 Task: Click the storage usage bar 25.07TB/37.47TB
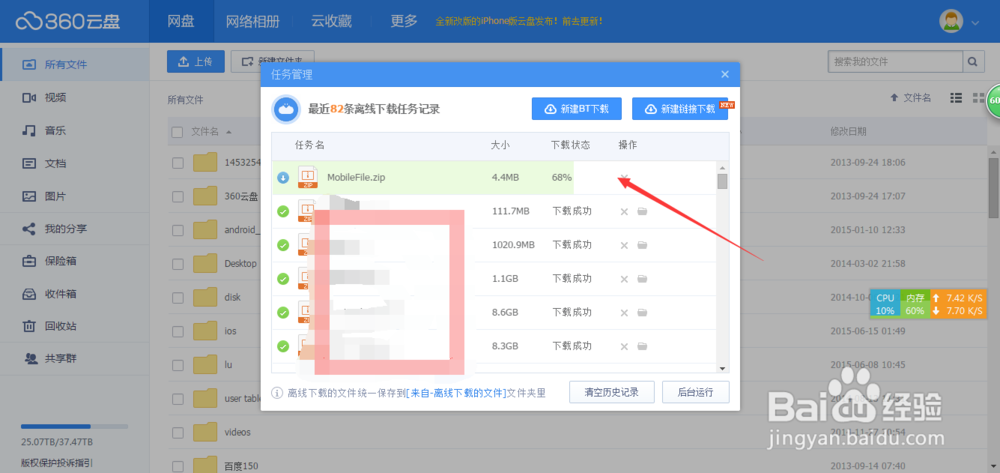pos(74,426)
